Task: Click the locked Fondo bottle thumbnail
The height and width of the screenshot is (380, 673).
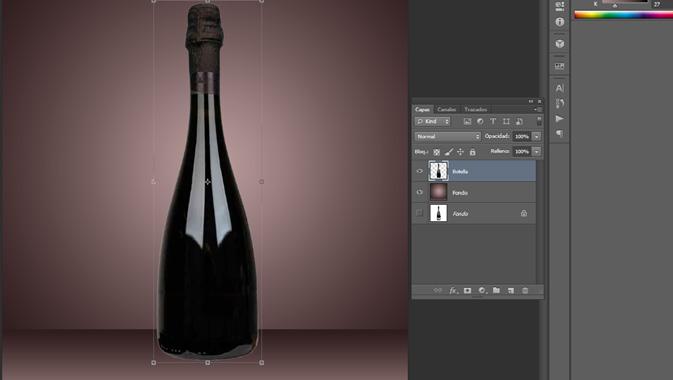Action: [x=438, y=213]
